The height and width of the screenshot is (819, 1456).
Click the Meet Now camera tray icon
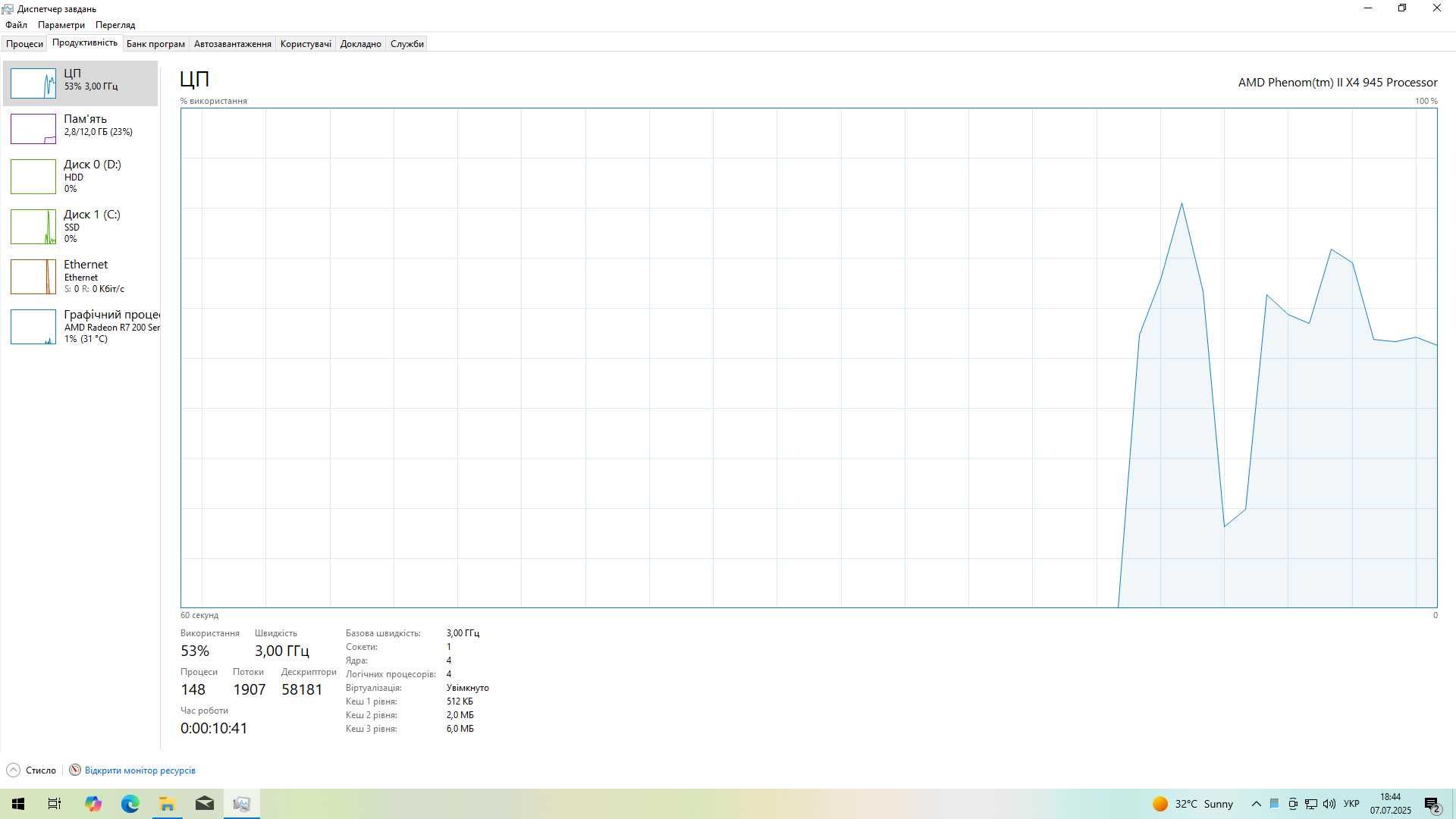[x=1293, y=804]
